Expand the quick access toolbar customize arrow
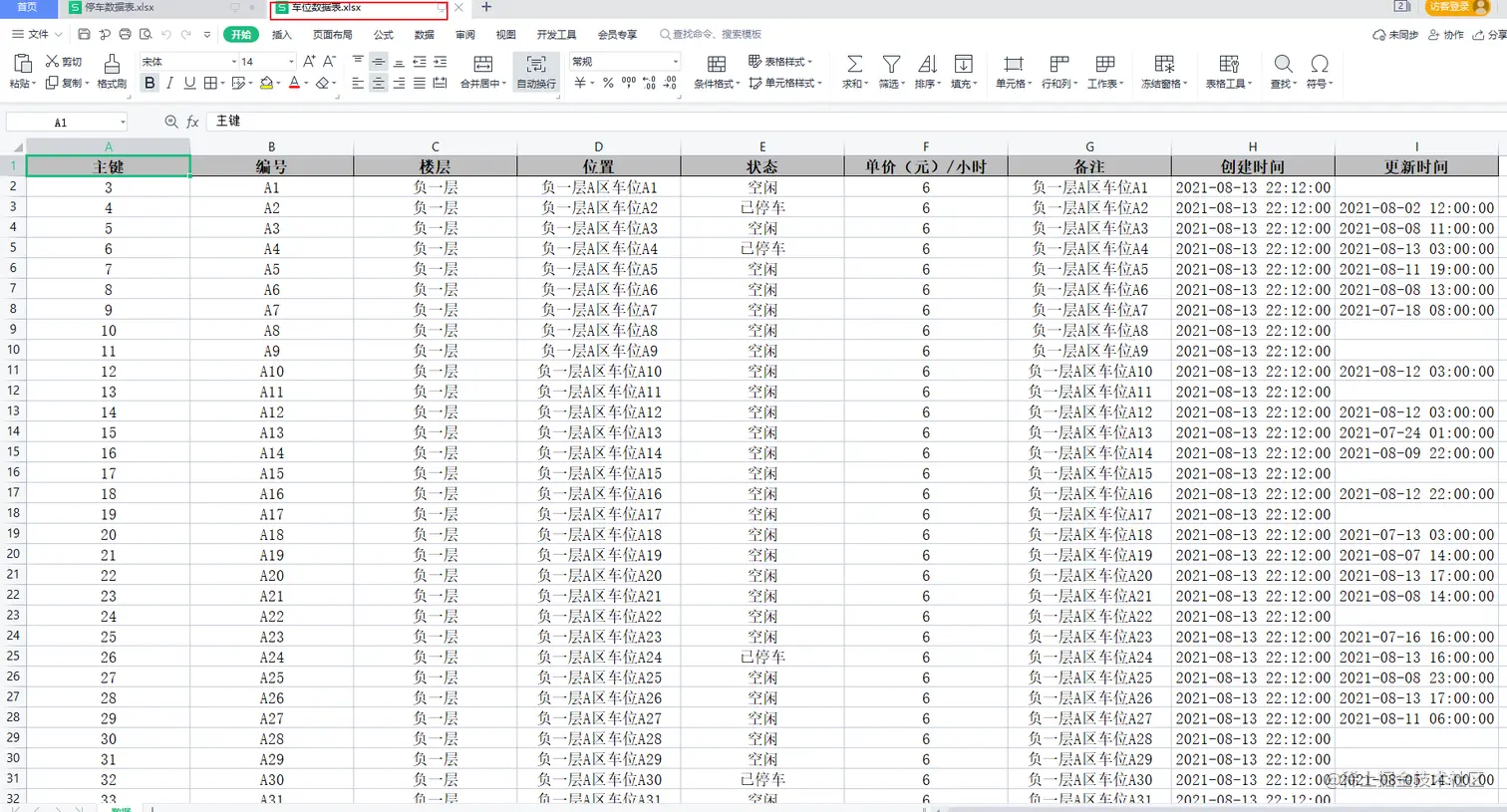Screen dimensions: 1507x812 tap(207, 34)
